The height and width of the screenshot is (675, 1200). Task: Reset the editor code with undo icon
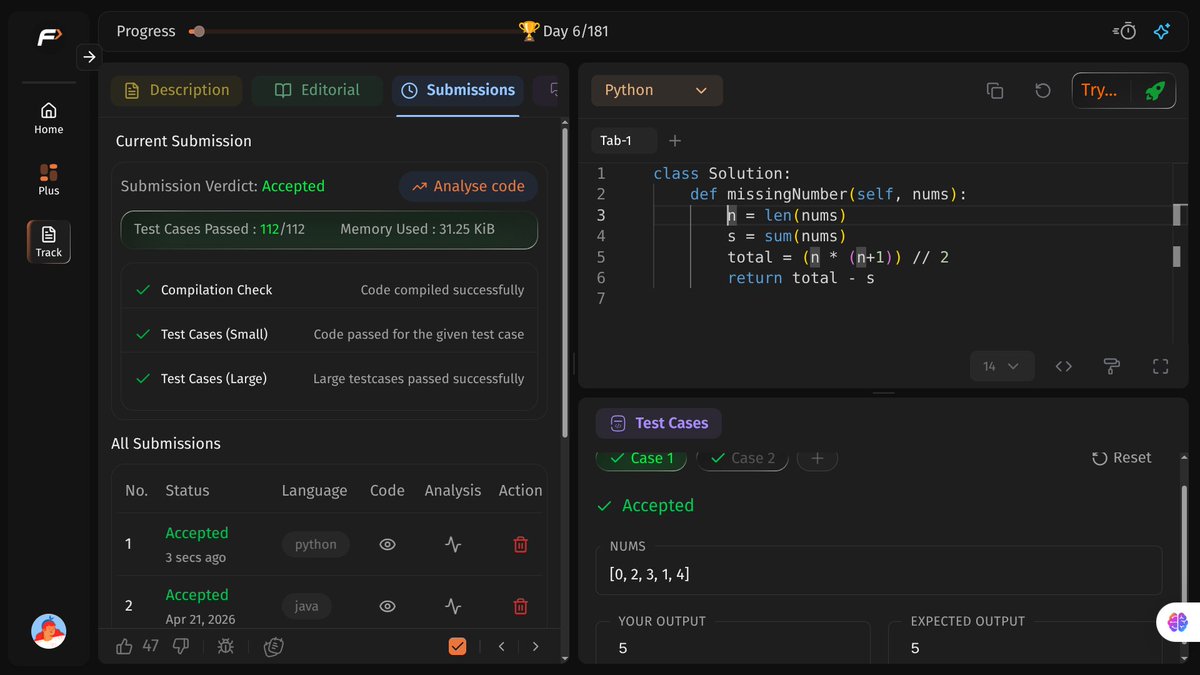(x=1042, y=90)
